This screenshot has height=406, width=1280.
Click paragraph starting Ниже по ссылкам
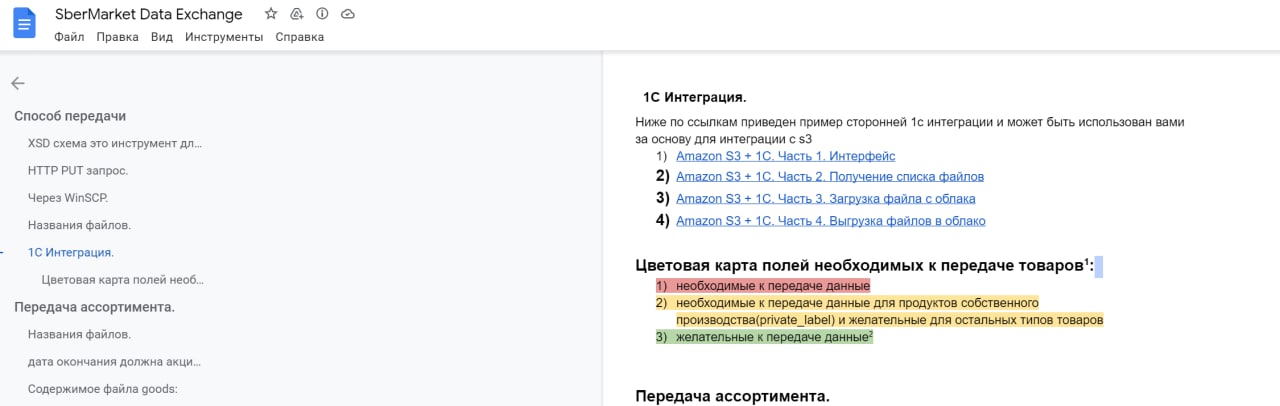pos(909,130)
